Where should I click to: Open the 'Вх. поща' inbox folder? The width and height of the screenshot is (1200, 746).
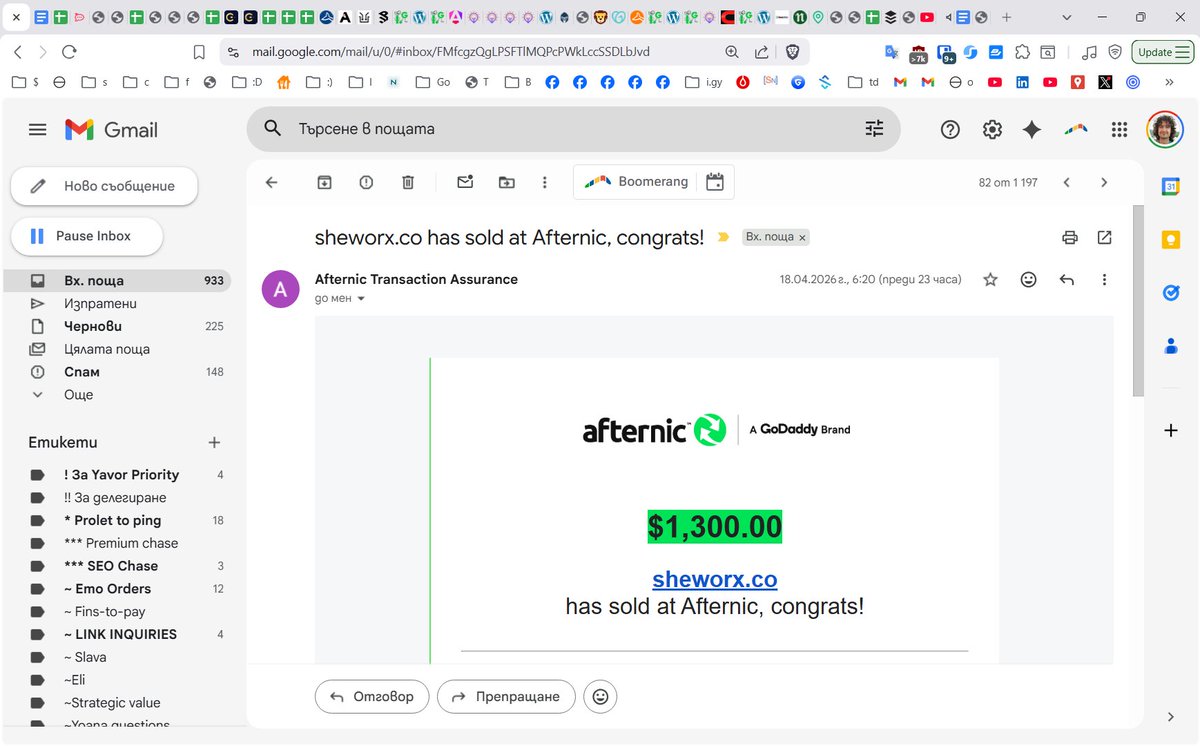click(x=118, y=281)
